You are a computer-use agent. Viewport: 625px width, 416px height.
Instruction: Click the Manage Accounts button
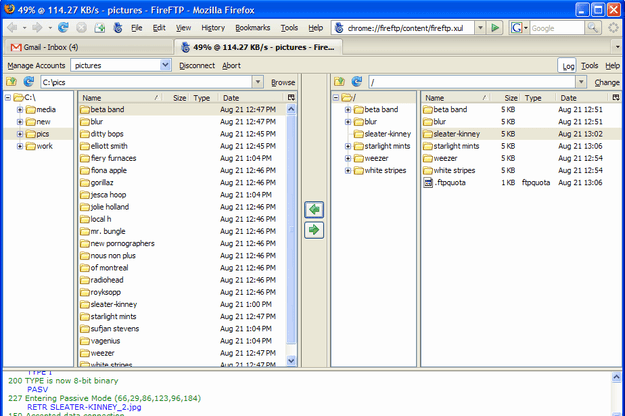(x=36, y=65)
